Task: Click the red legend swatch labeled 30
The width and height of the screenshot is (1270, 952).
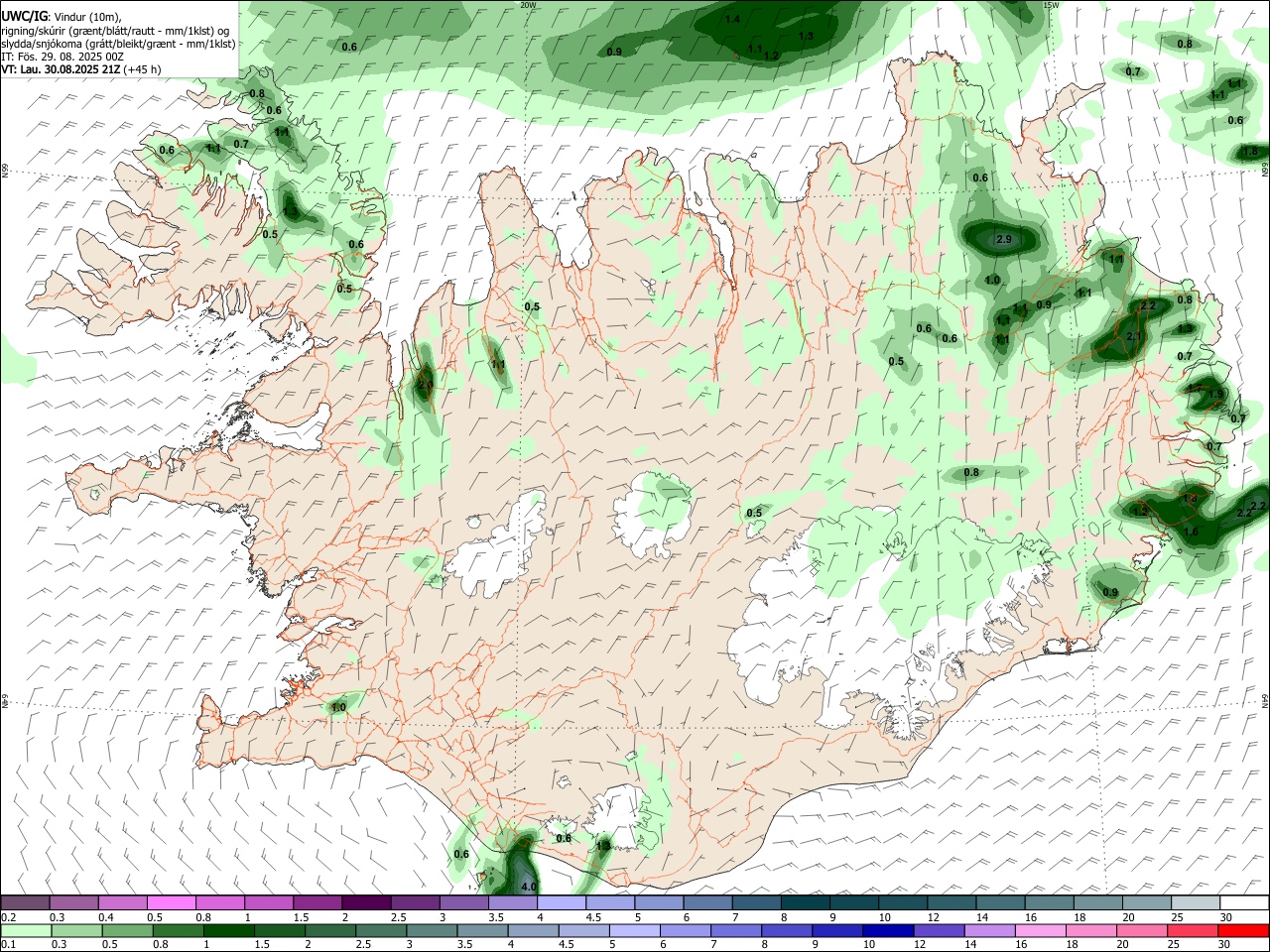Action: 1242,930
